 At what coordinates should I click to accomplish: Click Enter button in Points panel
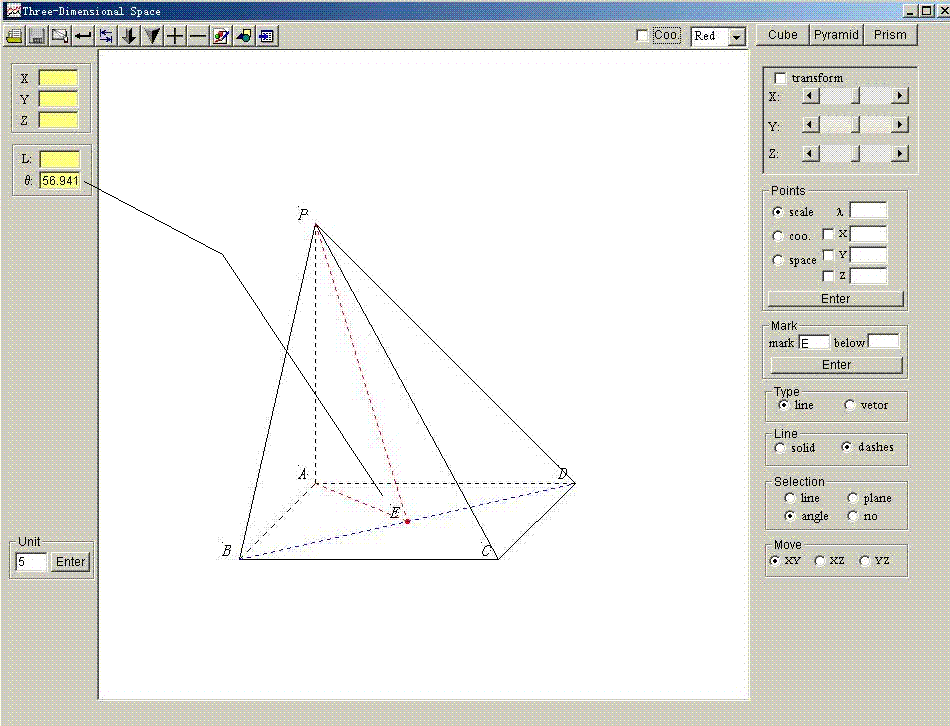point(835,299)
